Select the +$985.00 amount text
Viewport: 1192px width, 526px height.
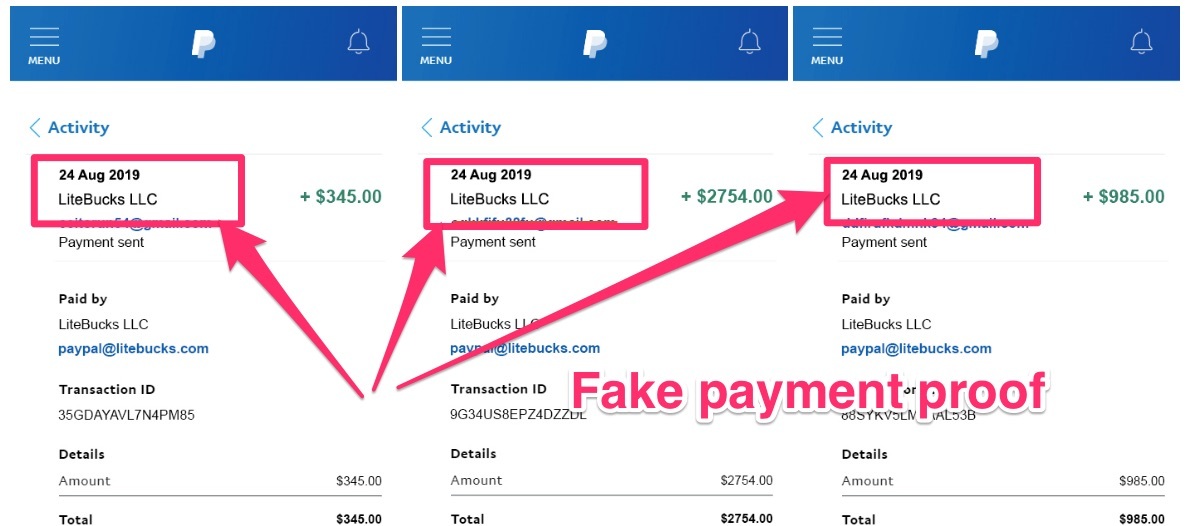point(1124,197)
